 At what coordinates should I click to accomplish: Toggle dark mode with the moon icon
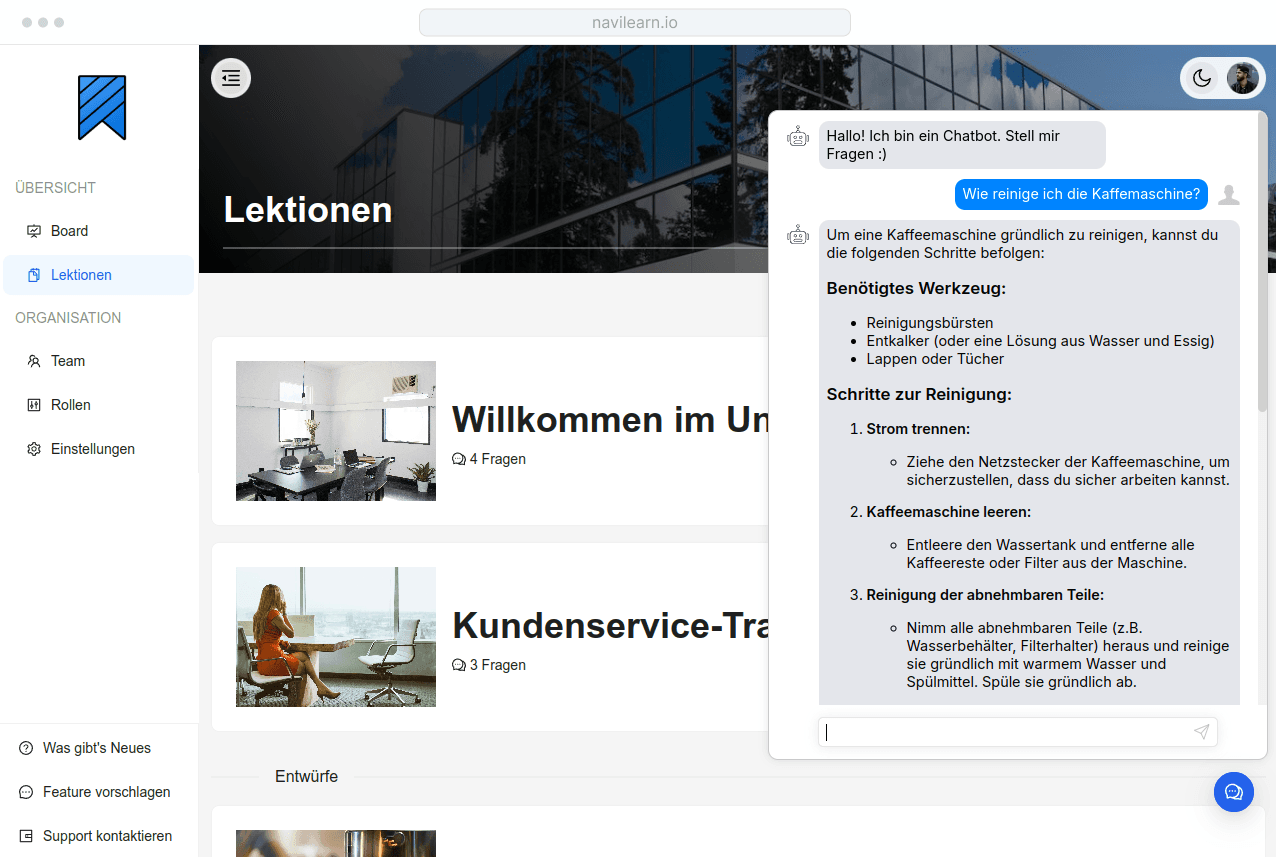(x=1202, y=78)
